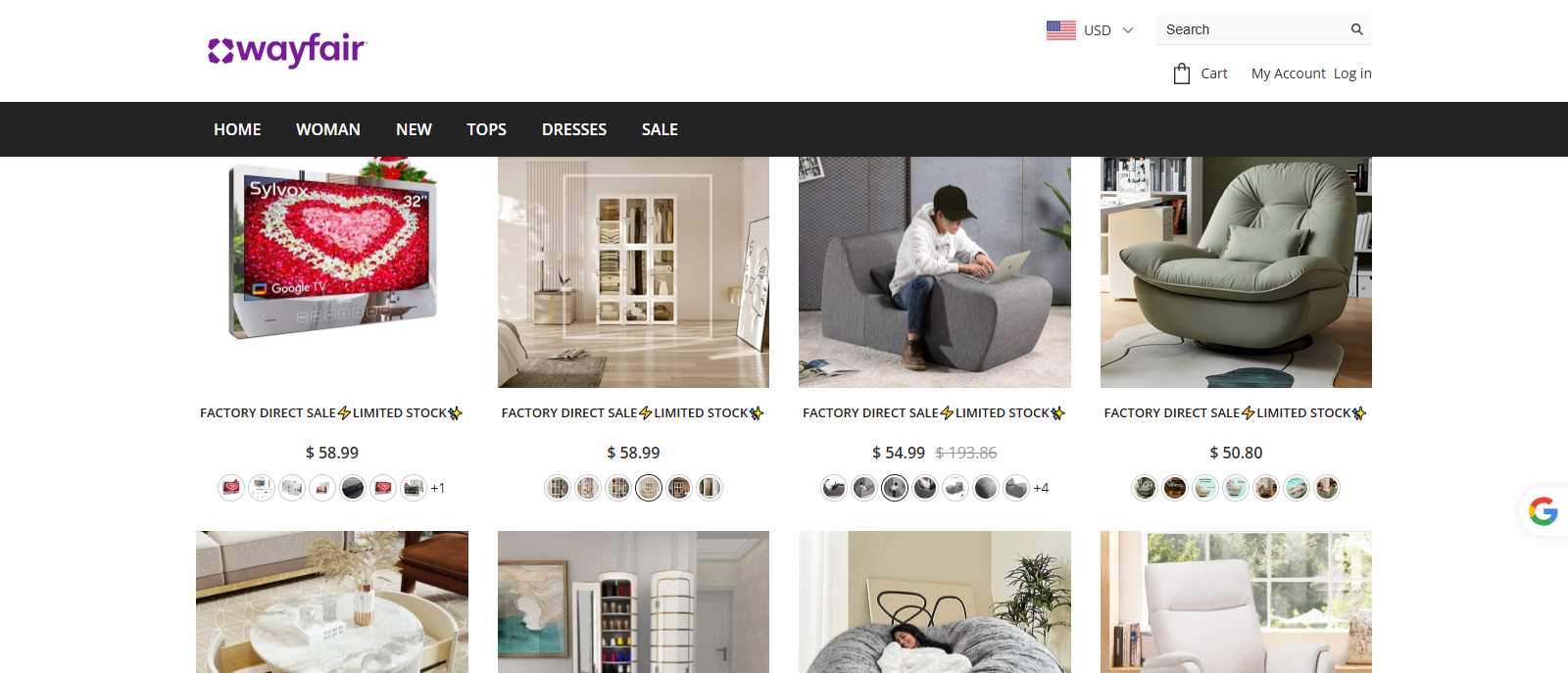The height and width of the screenshot is (673, 1568).
Task: Click the US flag currency icon
Action: [1060, 30]
